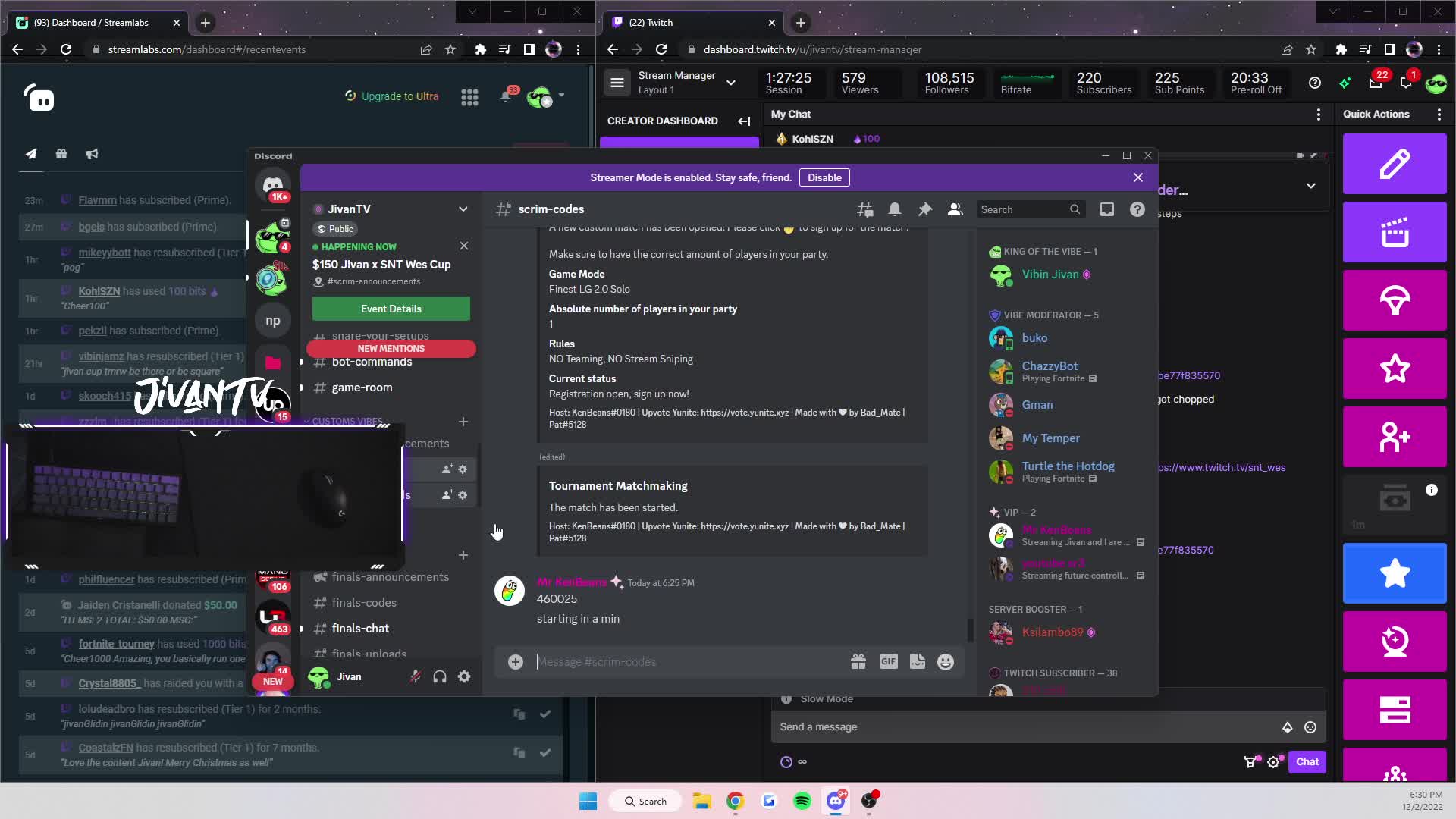Open Spotify from Windows taskbar
The image size is (1456, 819).
802,801
